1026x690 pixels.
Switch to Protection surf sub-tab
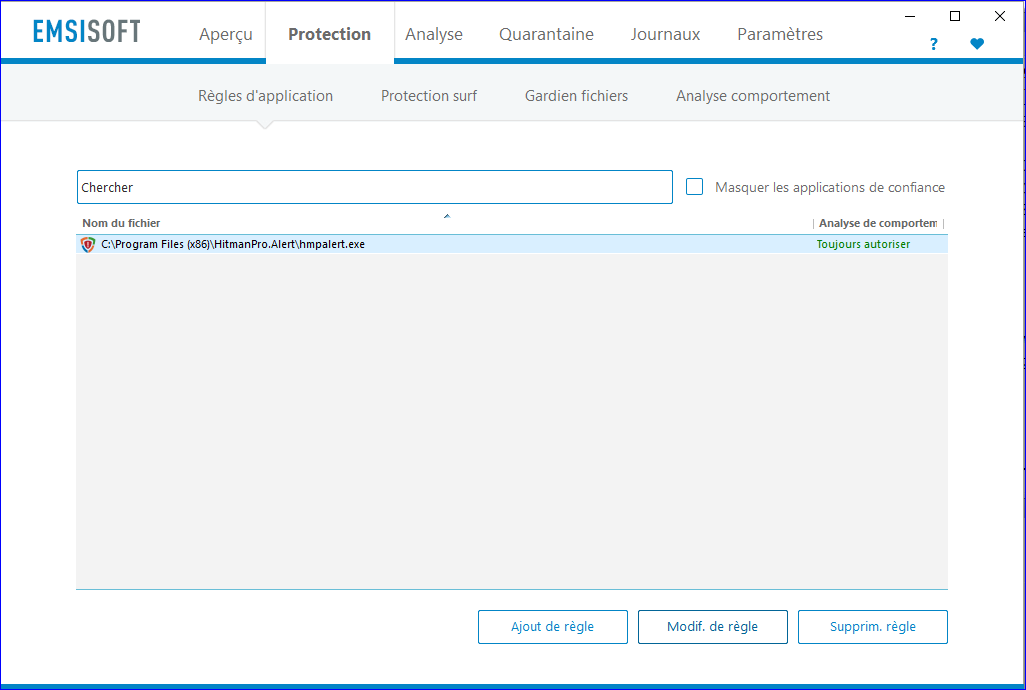click(x=429, y=96)
